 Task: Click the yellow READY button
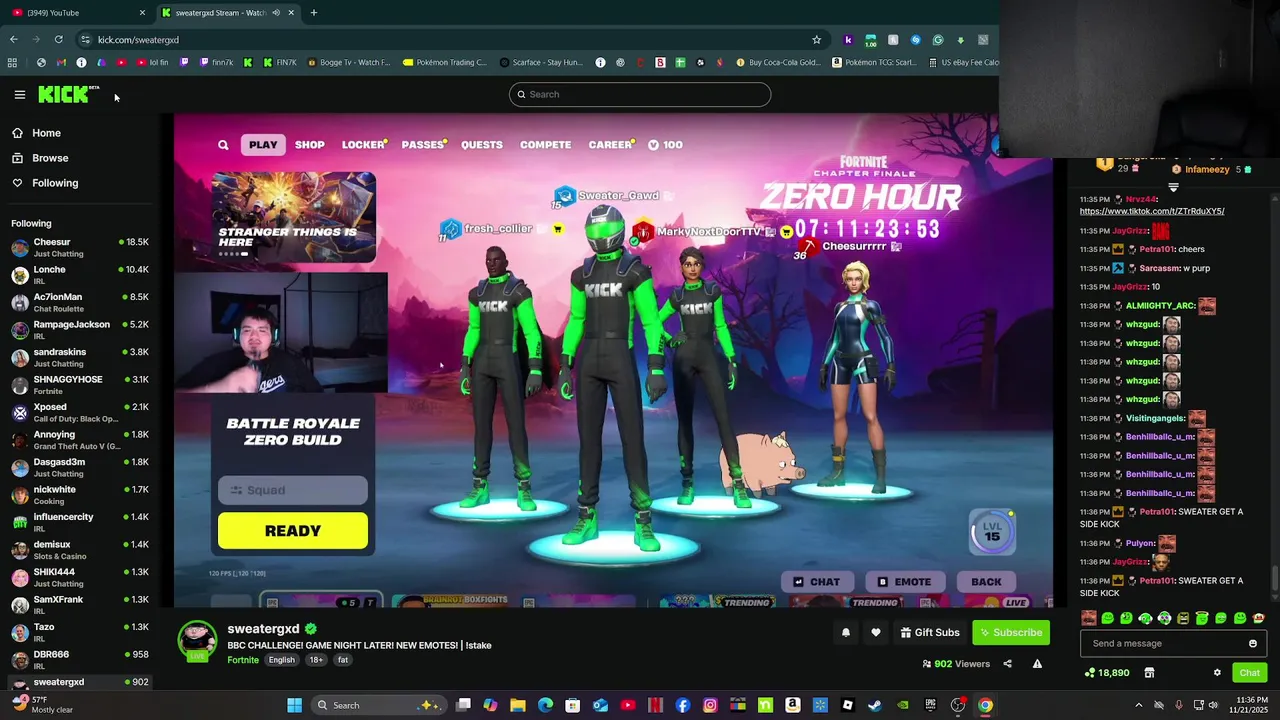coord(293,531)
